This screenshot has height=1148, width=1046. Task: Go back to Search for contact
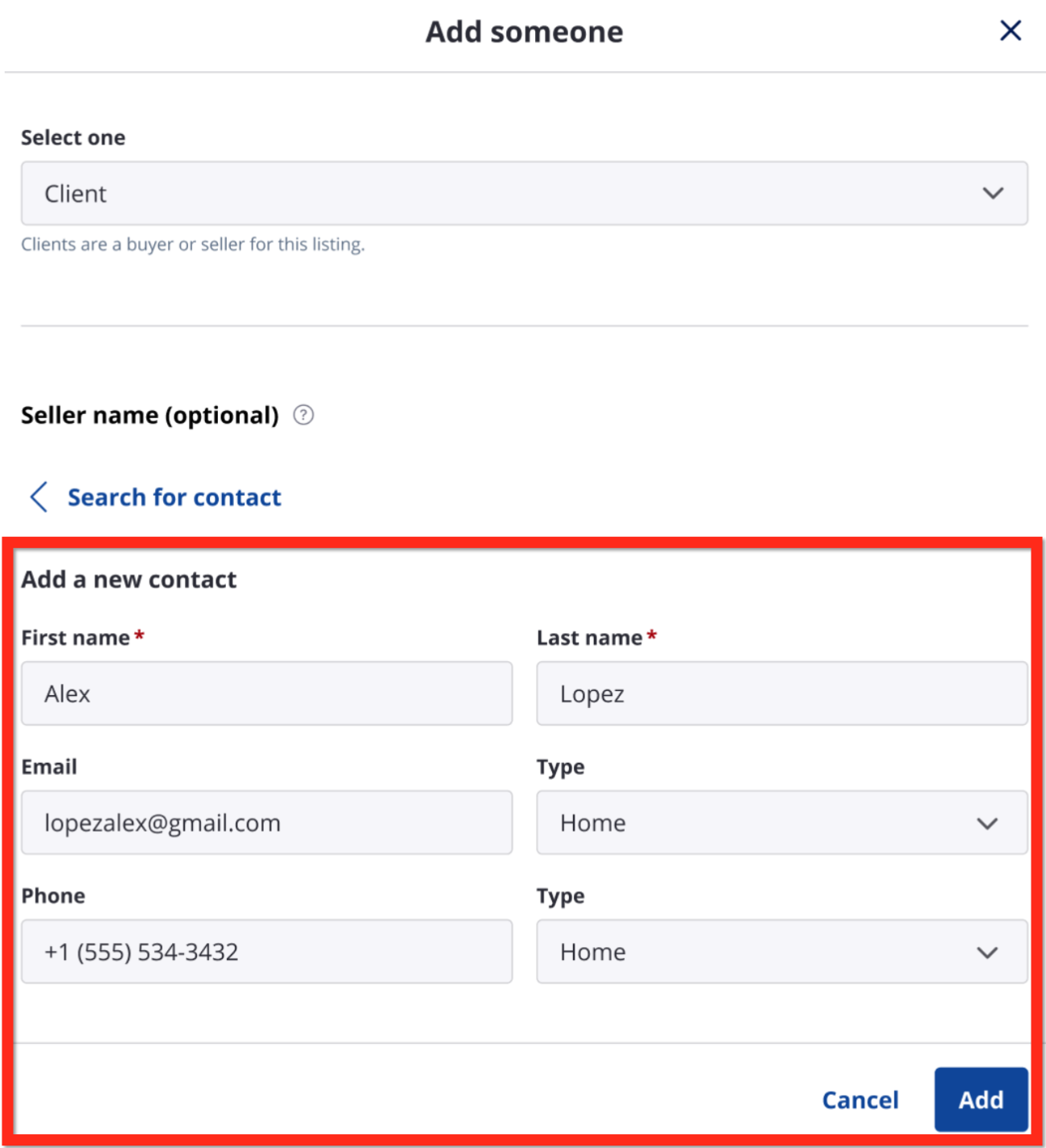click(174, 497)
